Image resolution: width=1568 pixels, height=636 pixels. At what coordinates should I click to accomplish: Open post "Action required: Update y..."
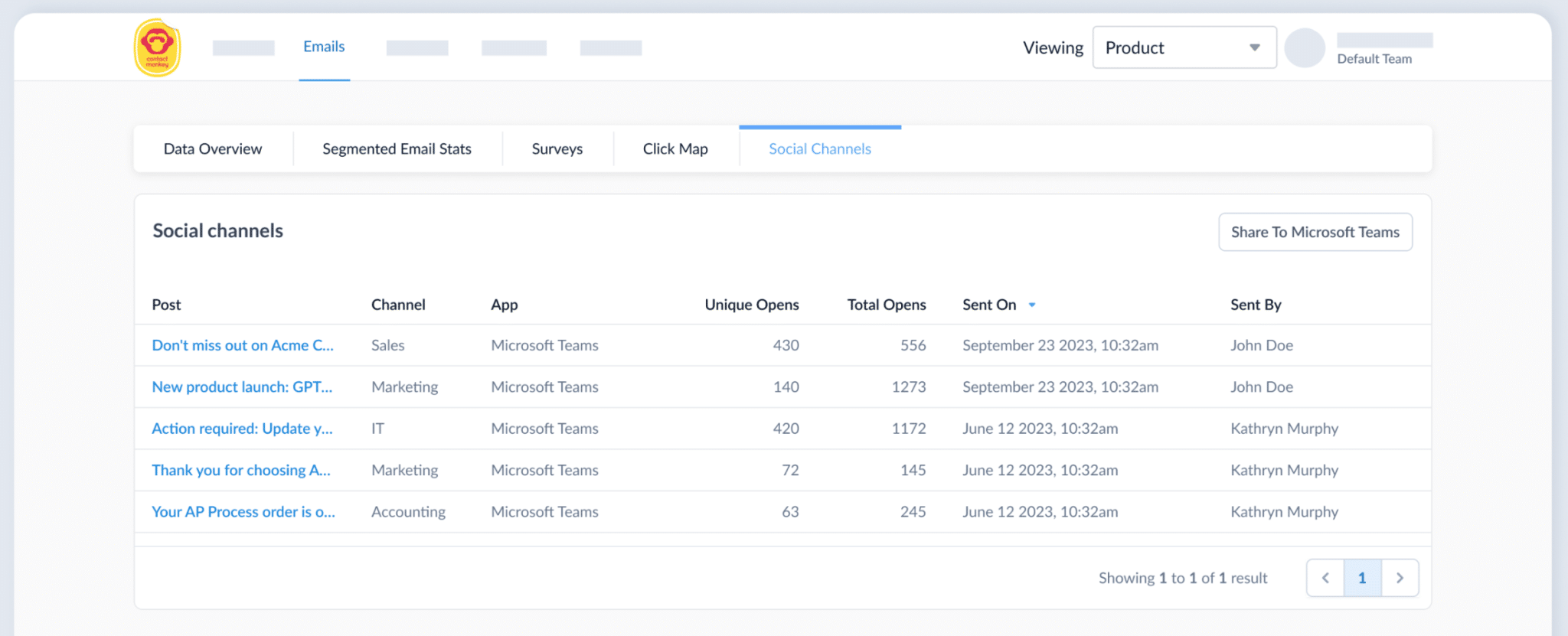(242, 429)
